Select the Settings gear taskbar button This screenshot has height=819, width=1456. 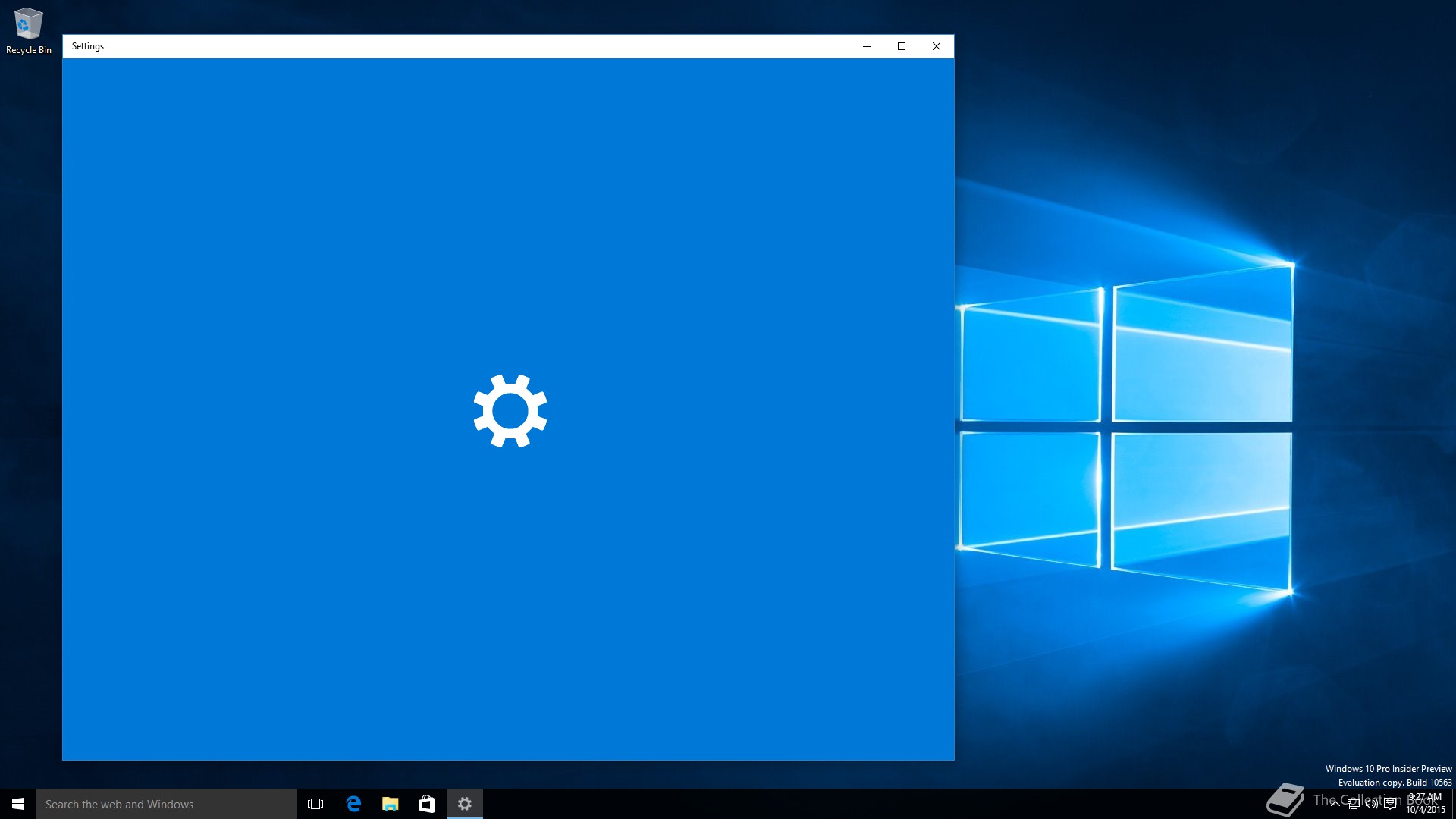pyautogui.click(x=465, y=804)
